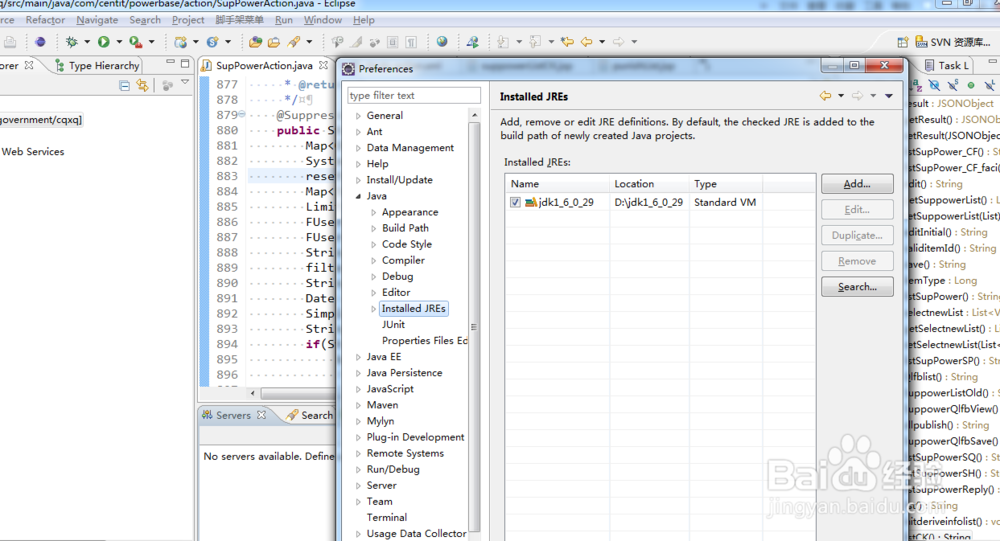
Task: Switch to the Servers tab
Action: point(233,415)
